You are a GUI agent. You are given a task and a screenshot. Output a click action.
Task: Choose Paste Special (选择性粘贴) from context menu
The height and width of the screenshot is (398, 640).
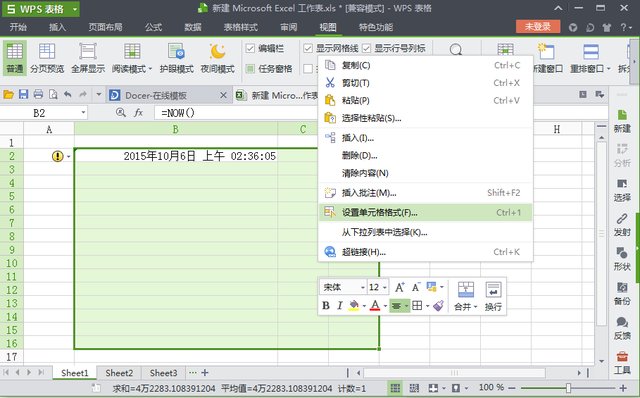point(425,118)
